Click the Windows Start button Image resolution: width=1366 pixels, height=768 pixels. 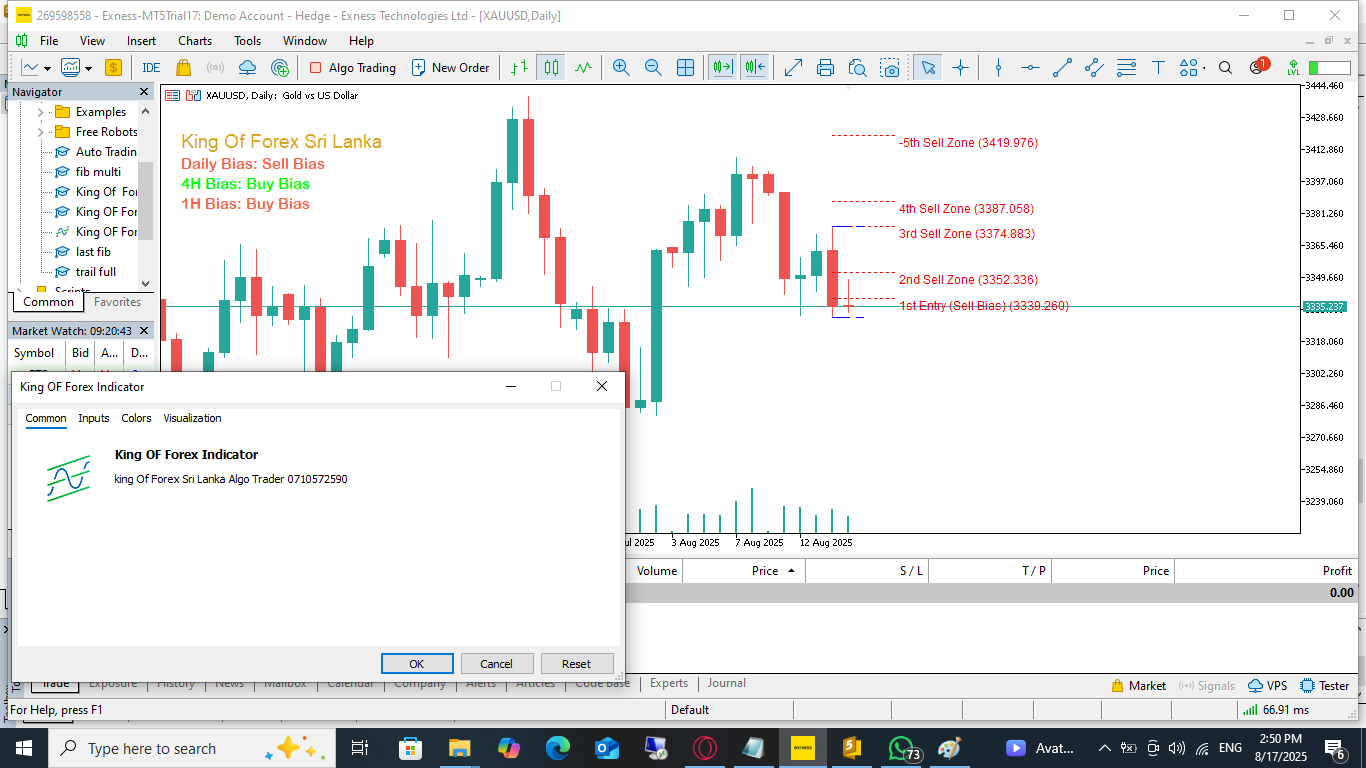click(23, 748)
